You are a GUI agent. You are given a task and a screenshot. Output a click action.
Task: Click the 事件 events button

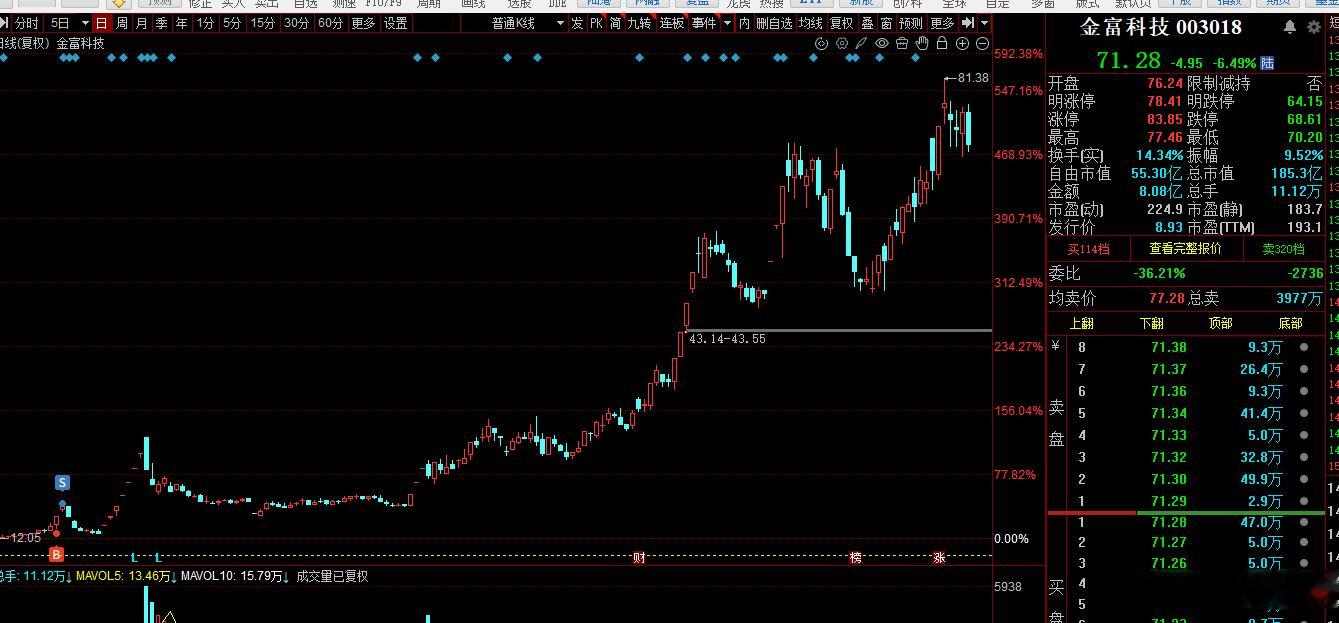coord(704,23)
